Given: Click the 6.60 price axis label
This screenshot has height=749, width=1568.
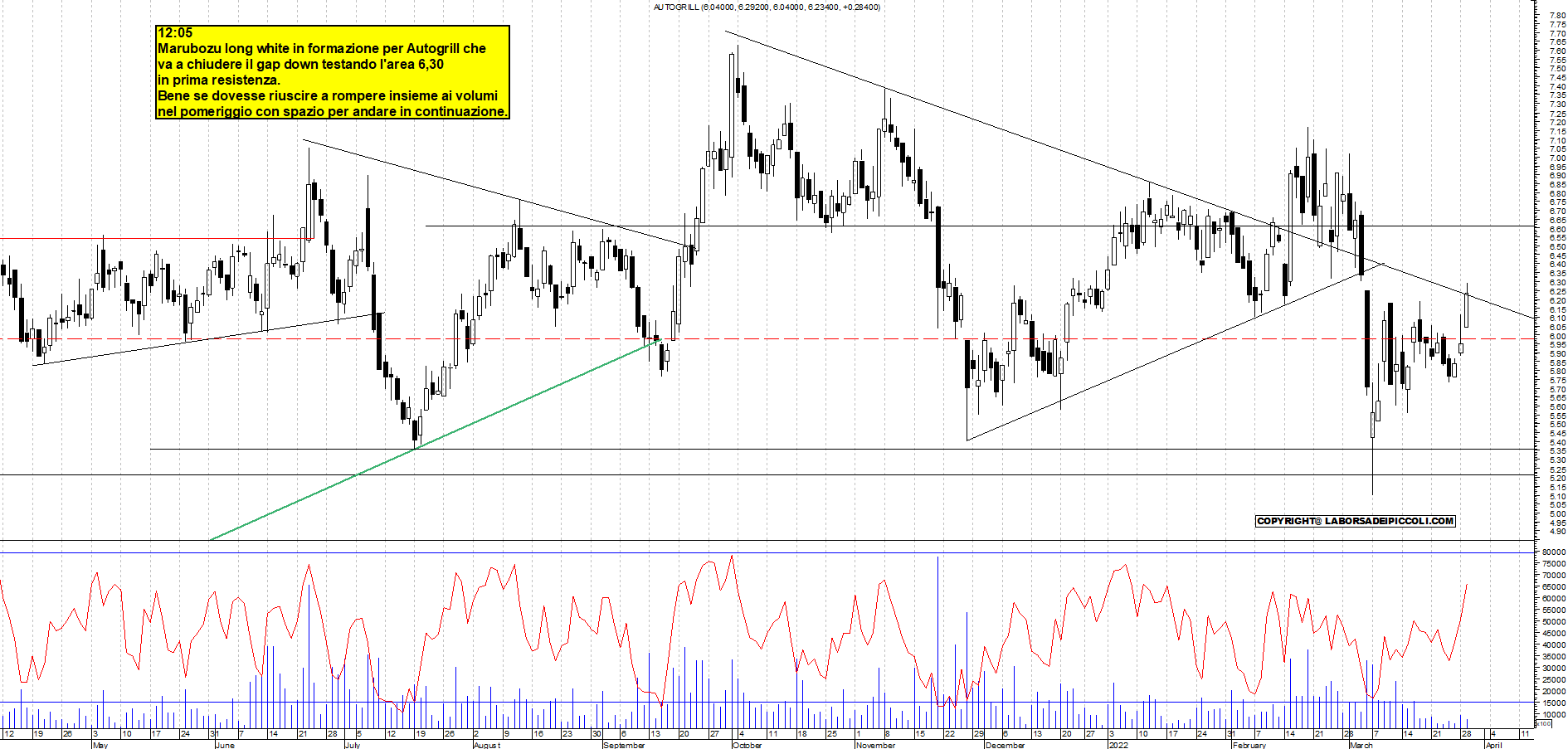Looking at the screenshot, I should 1557,229.
